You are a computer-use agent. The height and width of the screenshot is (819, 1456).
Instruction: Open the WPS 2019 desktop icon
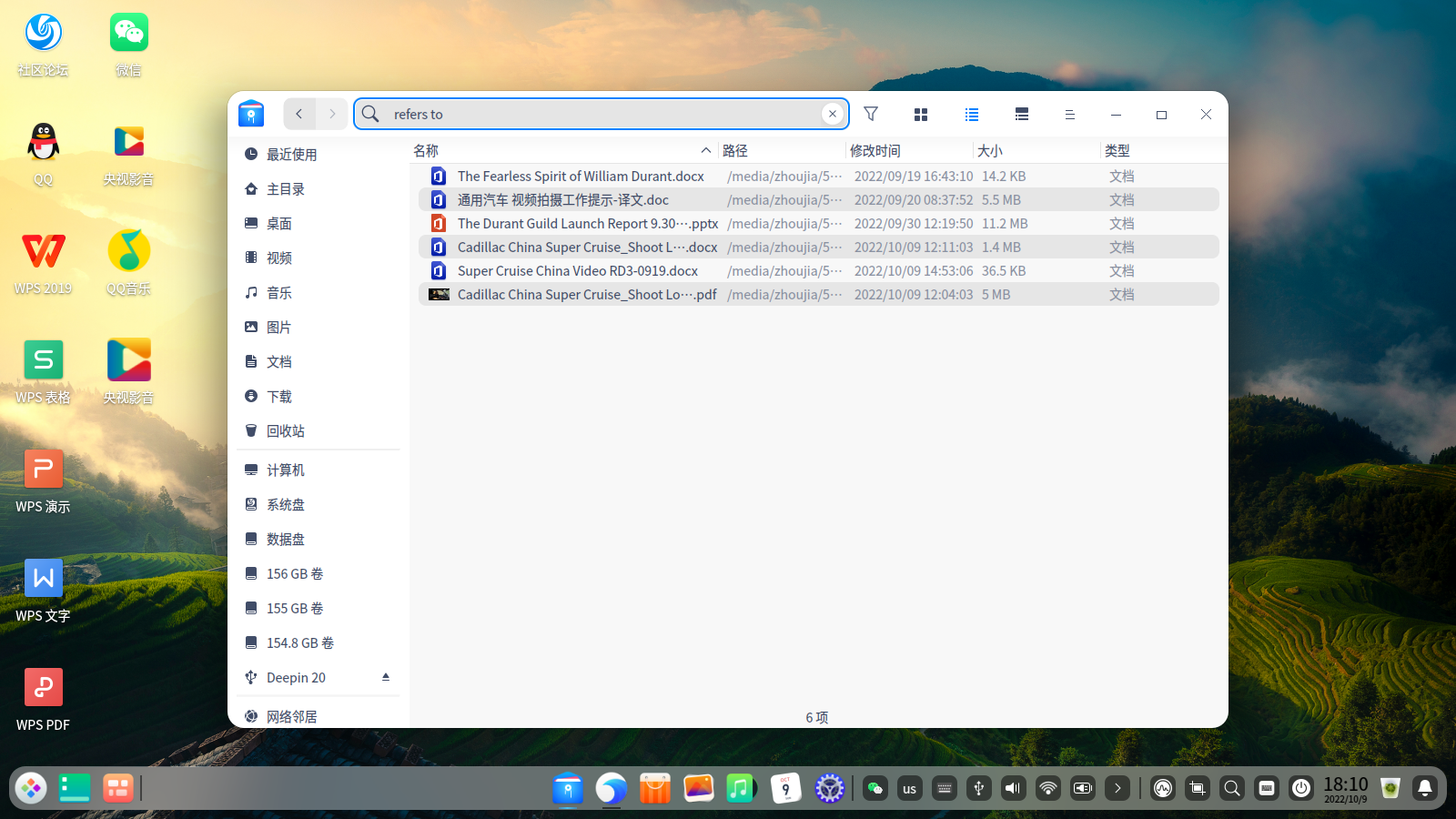click(x=43, y=264)
